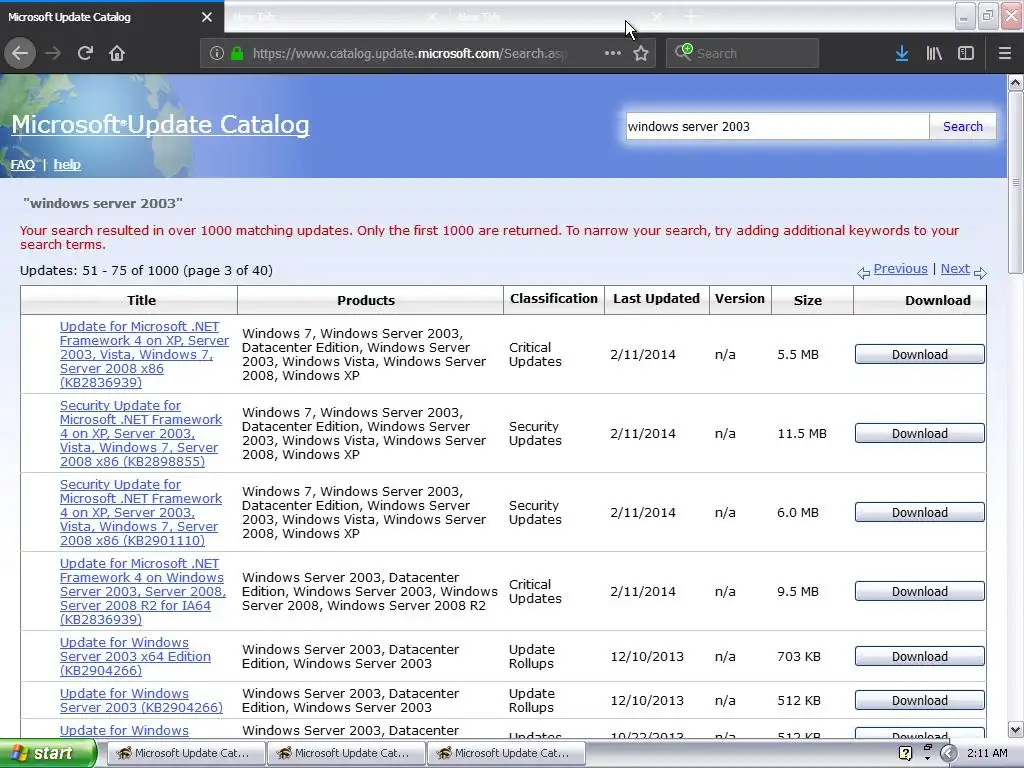
Task: Sort results by Products column
Action: [x=366, y=300]
